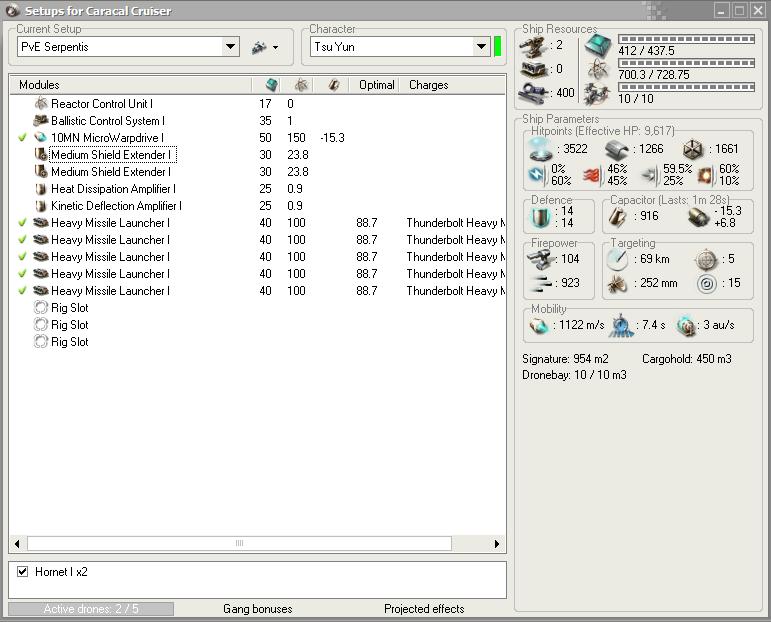771x622 pixels.
Task: Click the horizontal scrollbar left arrow
Action: tap(17, 543)
